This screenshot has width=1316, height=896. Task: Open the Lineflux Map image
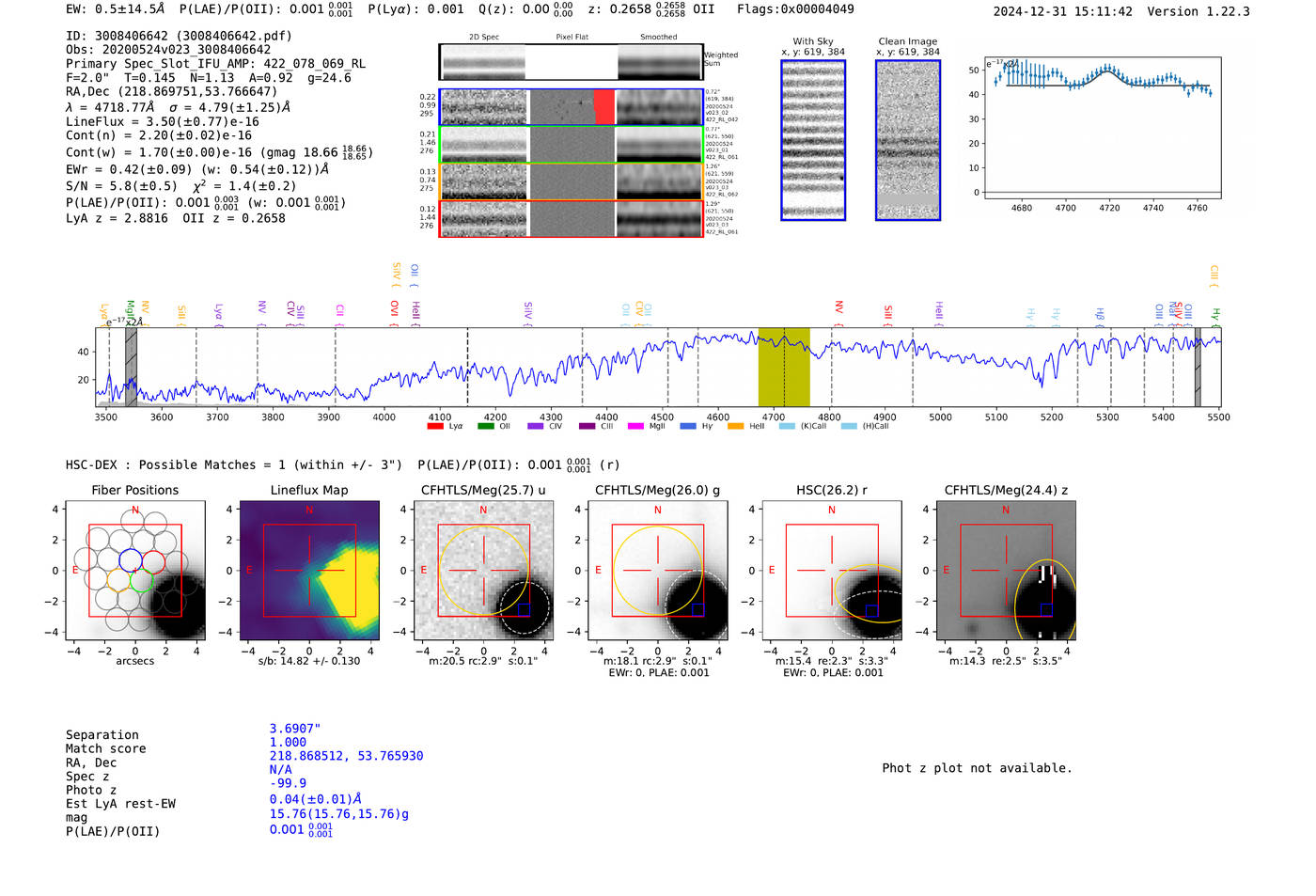[x=309, y=571]
